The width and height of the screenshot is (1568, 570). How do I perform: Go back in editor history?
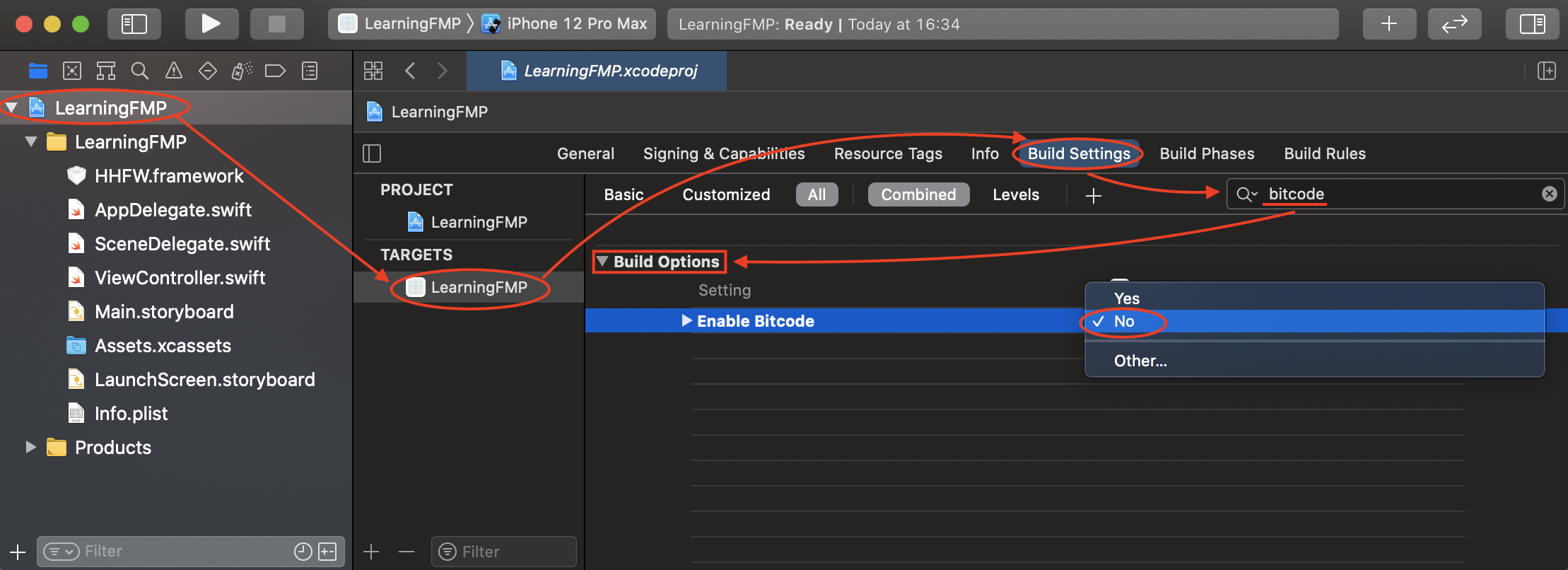pos(410,71)
